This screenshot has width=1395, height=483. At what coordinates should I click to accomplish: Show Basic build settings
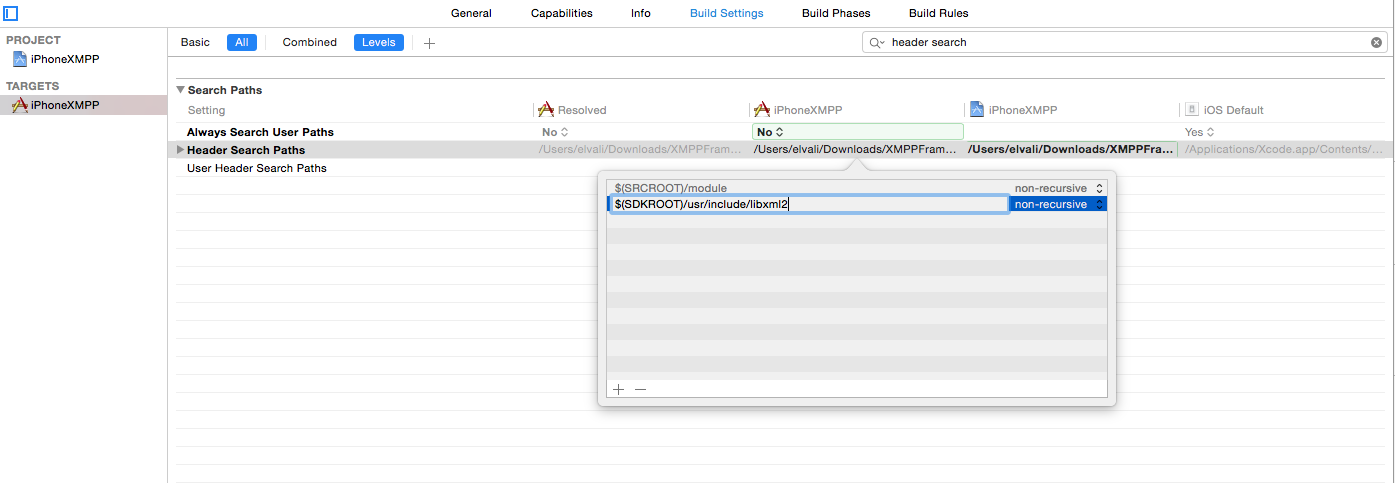[195, 42]
